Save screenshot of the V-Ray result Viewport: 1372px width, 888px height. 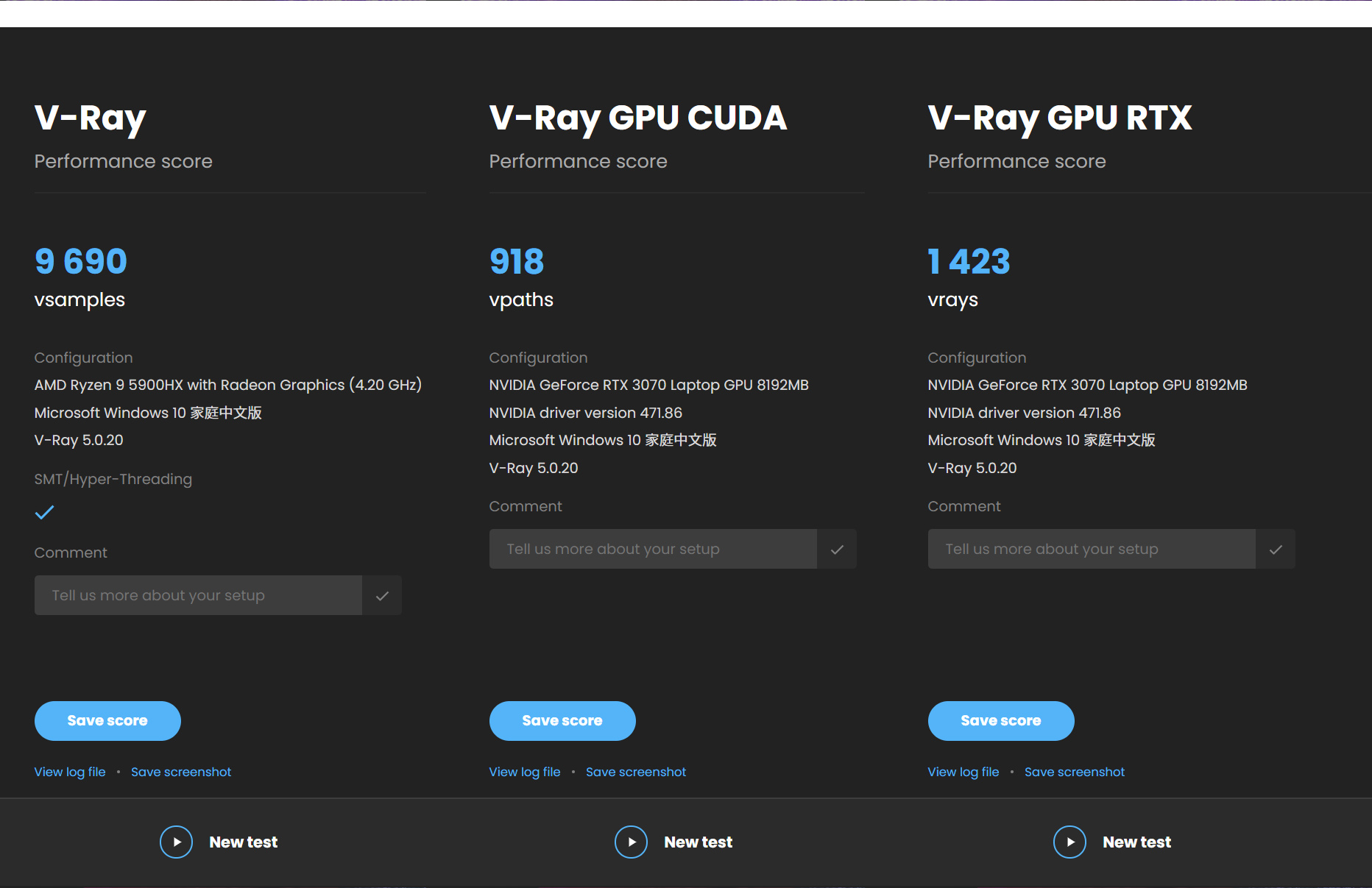point(181,772)
